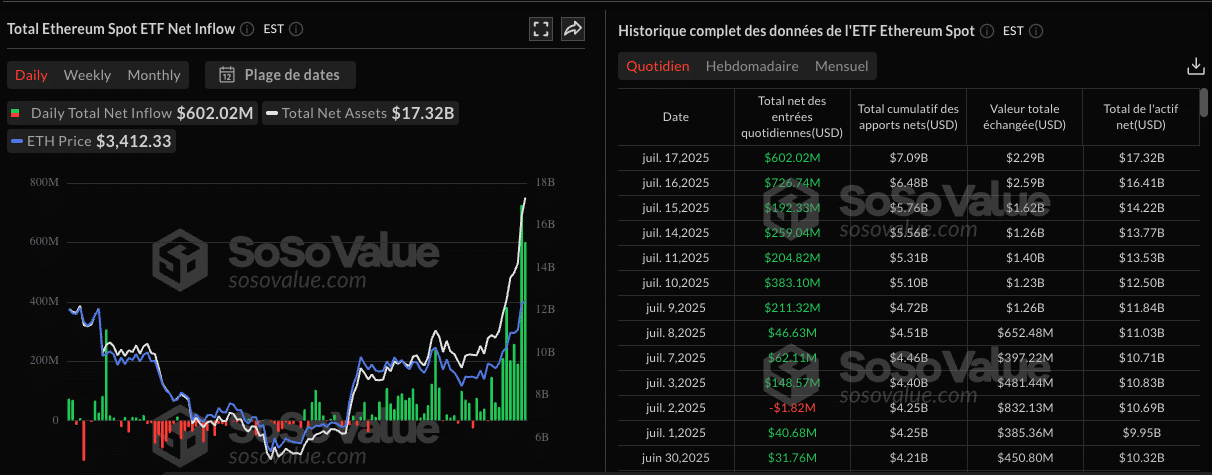Click the $204.82M inflow cell
Viewport: 1212px width, 475px height.
[792, 258]
